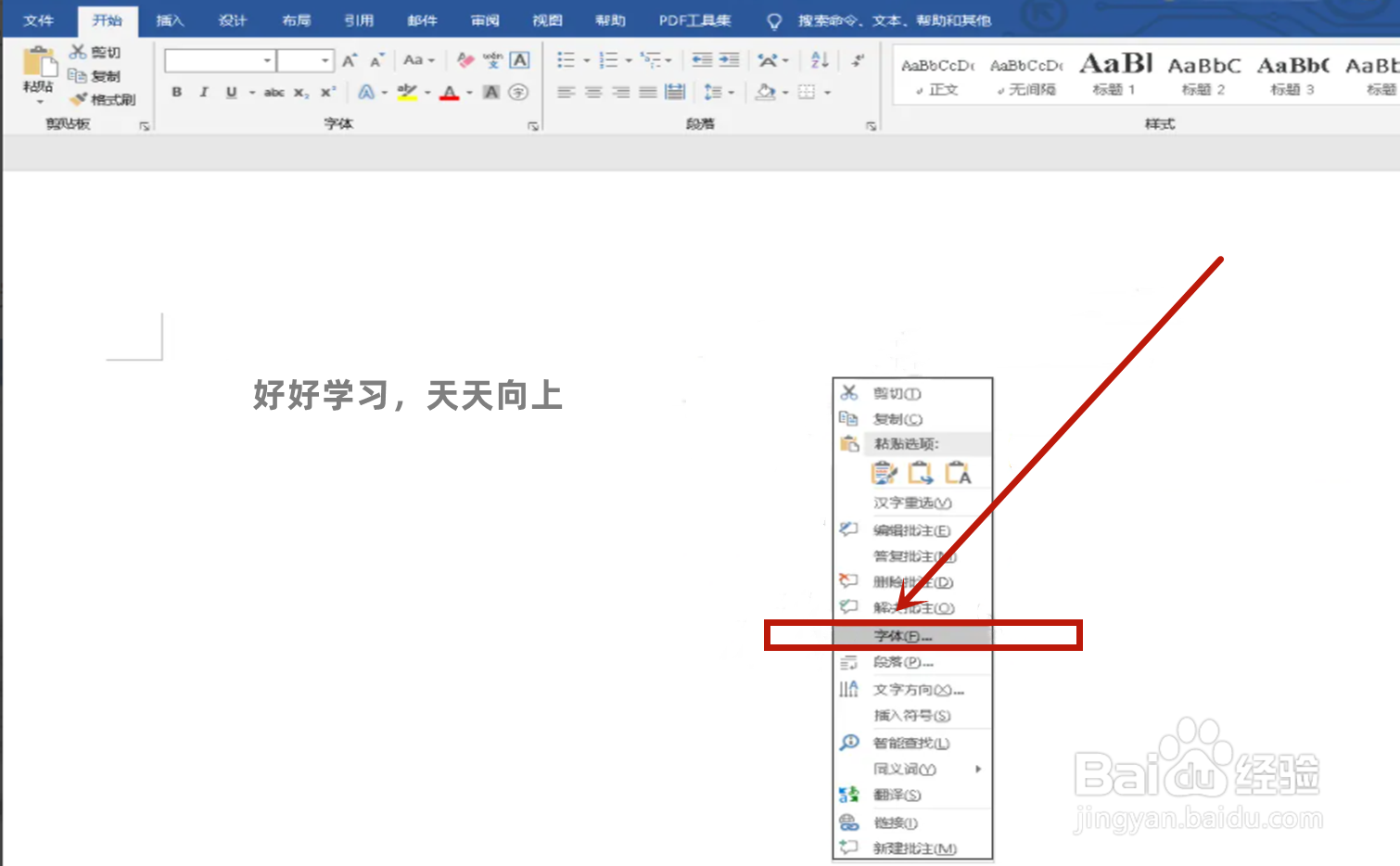The height and width of the screenshot is (866, 1400).
Task: Select 剪切(T) in the context menu
Action: (x=913, y=393)
